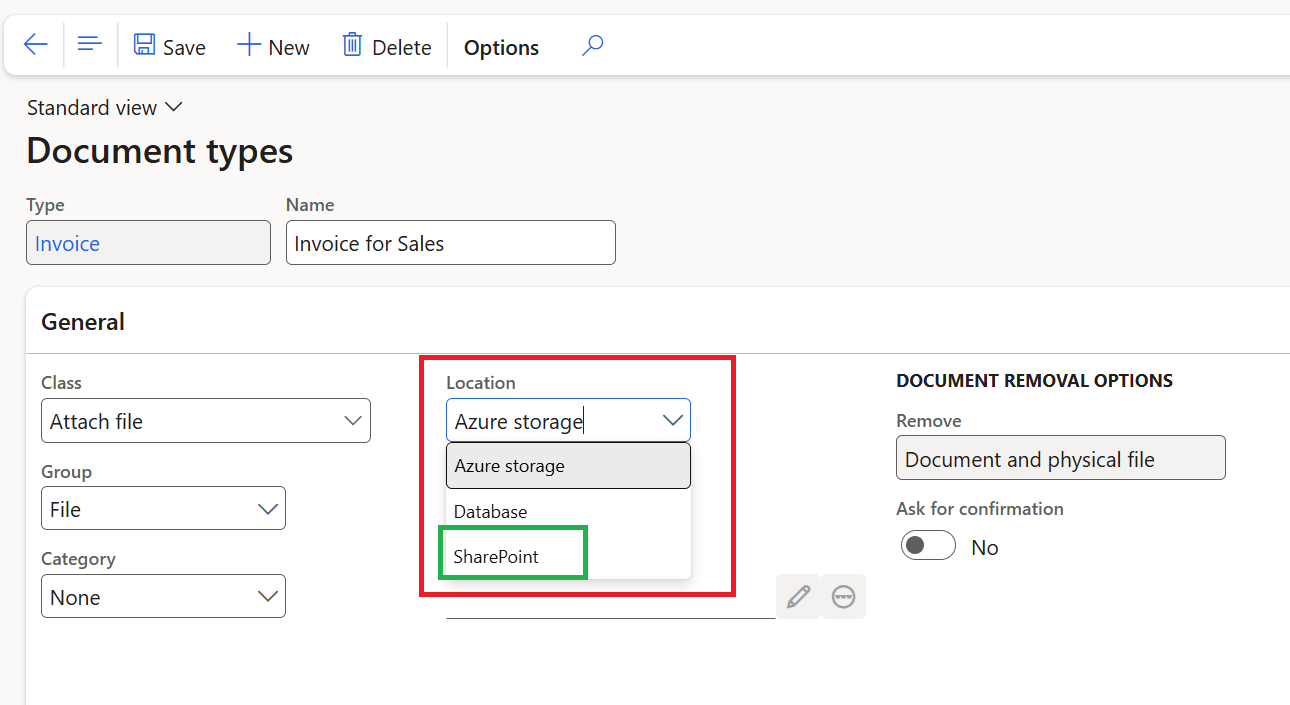Select Azure storage list option

coord(509,466)
